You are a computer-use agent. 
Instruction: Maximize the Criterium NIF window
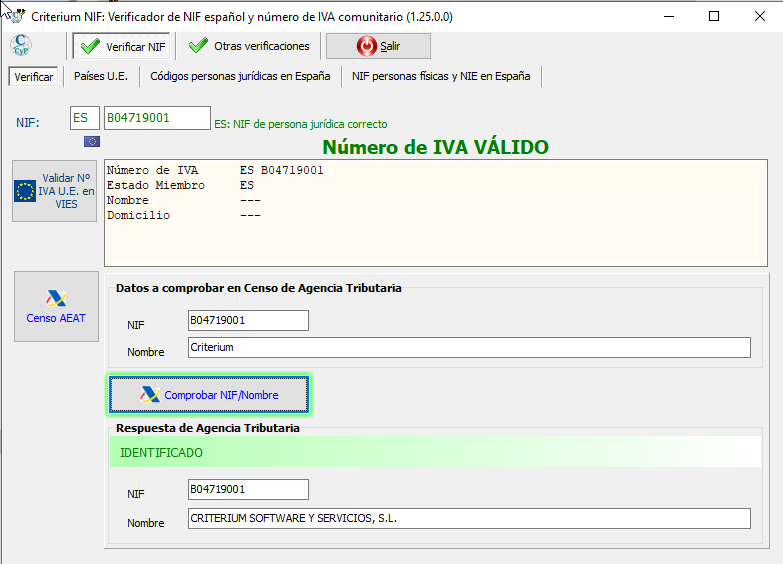point(714,16)
